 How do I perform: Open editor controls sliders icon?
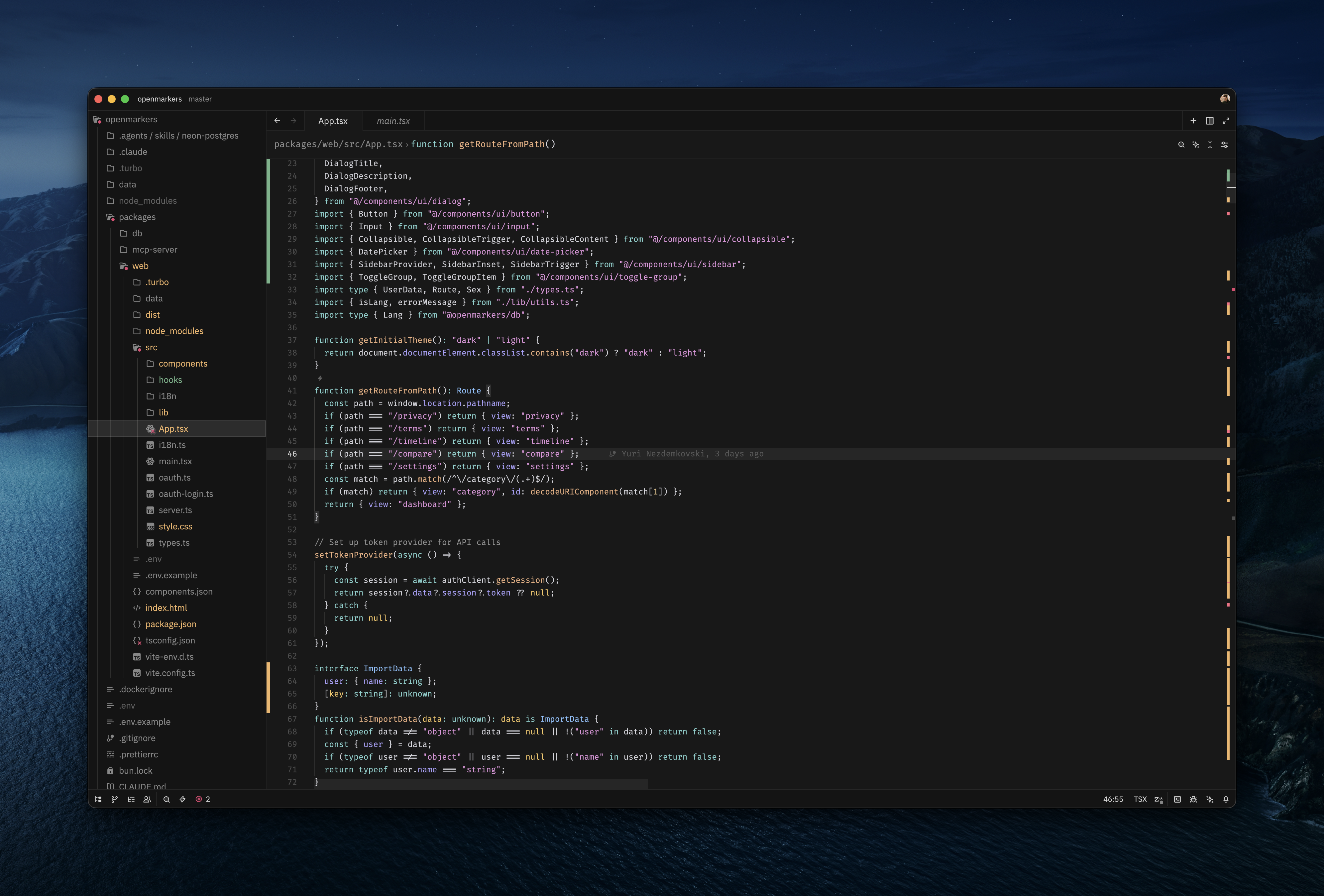(x=1224, y=145)
